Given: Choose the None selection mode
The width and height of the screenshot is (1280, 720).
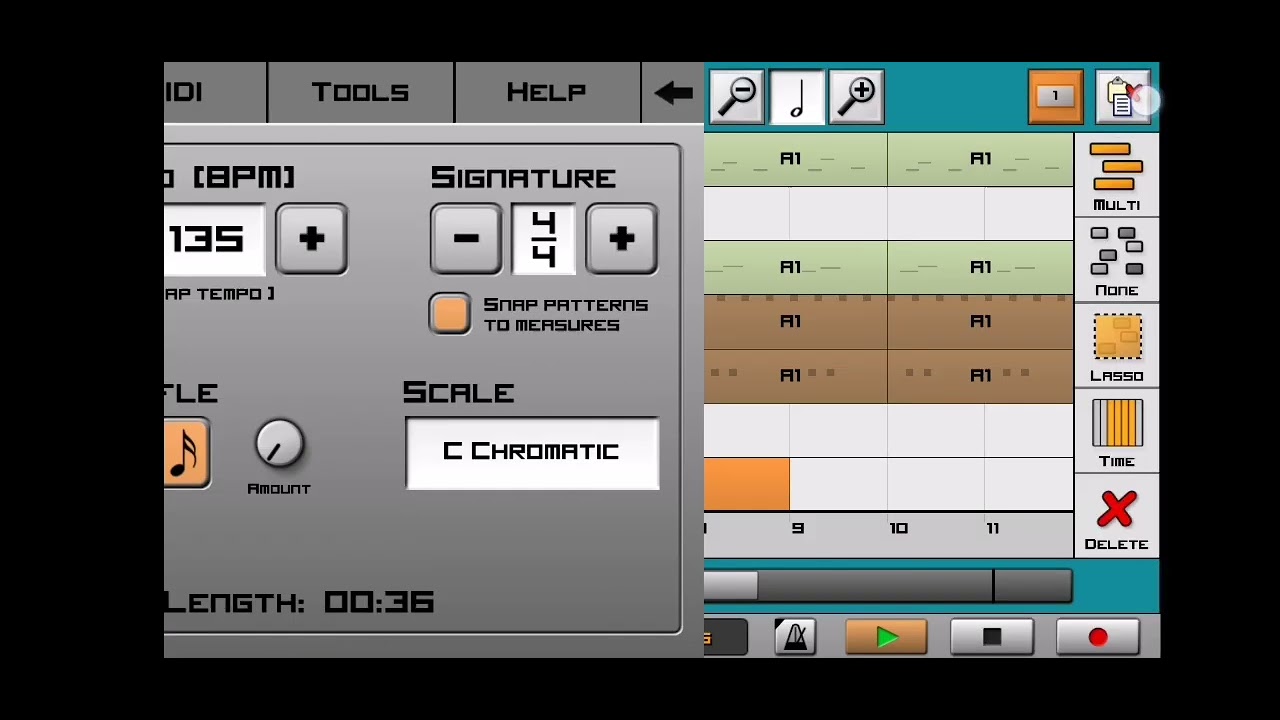Looking at the screenshot, I should [1117, 261].
